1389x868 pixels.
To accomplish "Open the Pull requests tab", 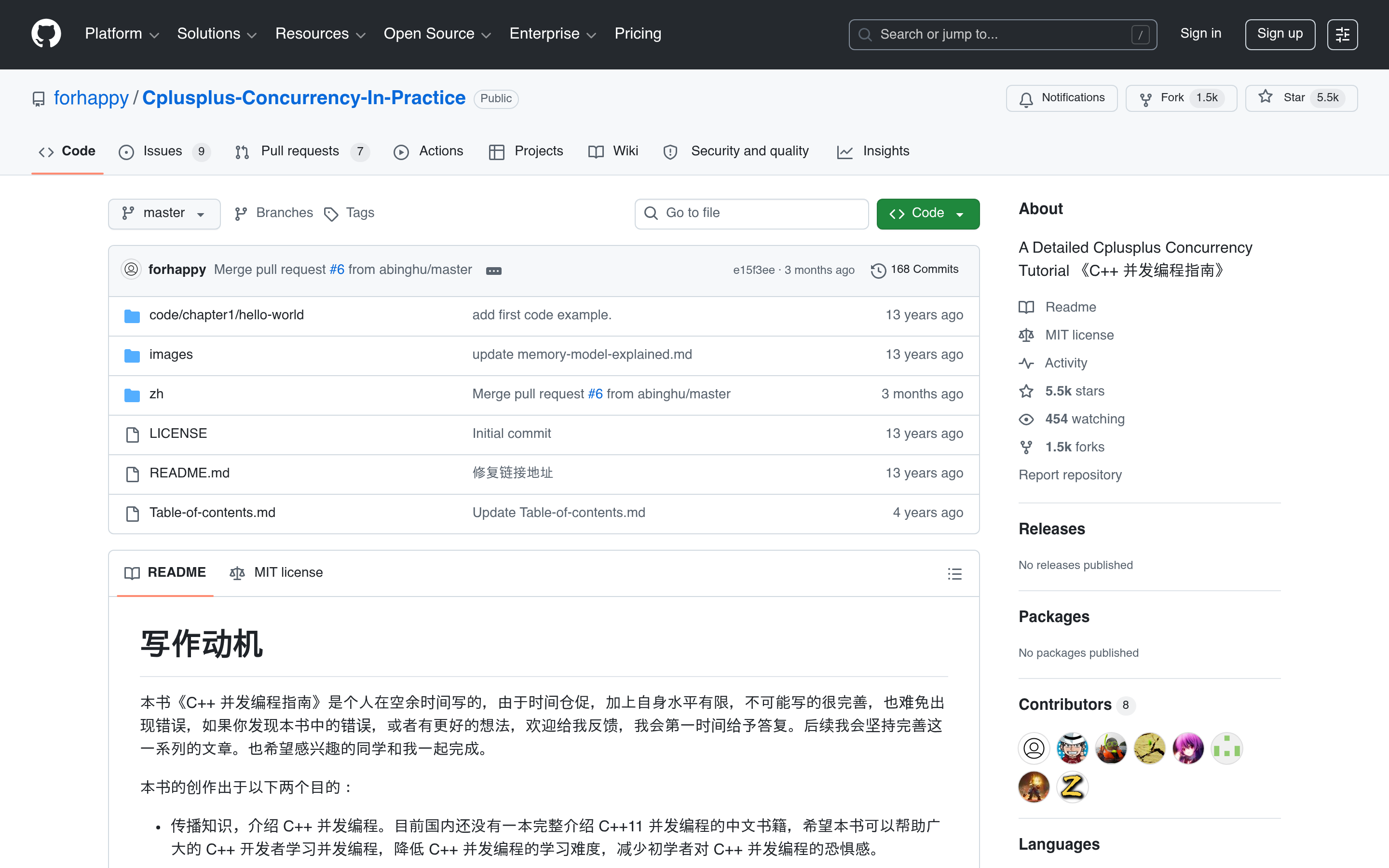I will click(302, 151).
